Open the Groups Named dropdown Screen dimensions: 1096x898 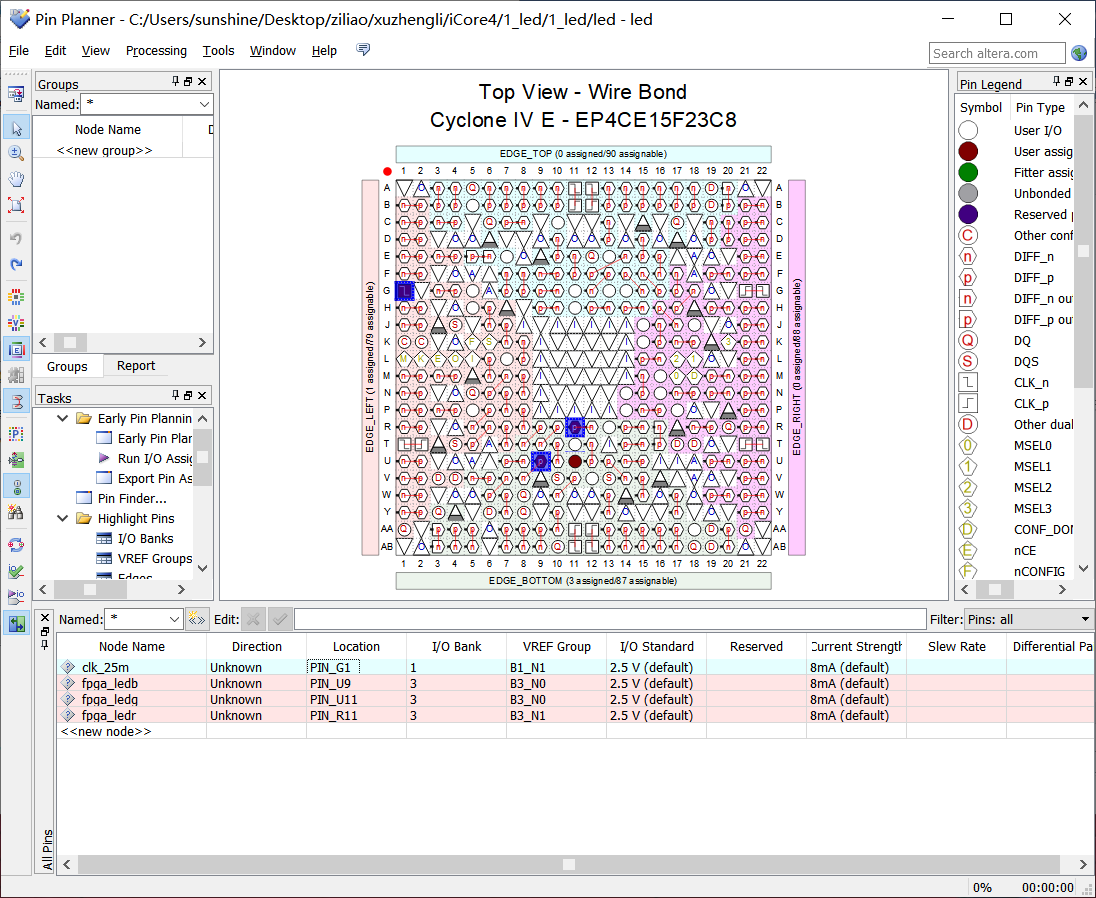click(x=204, y=104)
